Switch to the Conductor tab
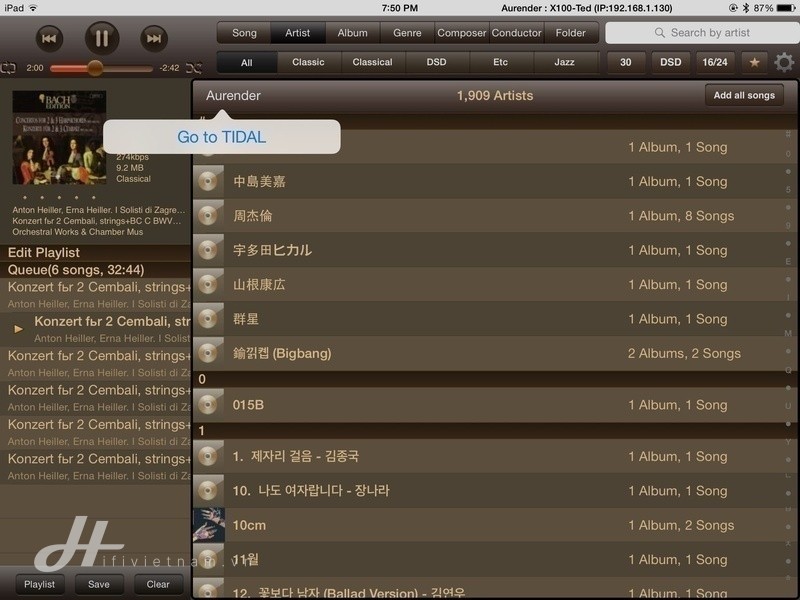This screenshot has height=600, width=800. coord(516,33)
